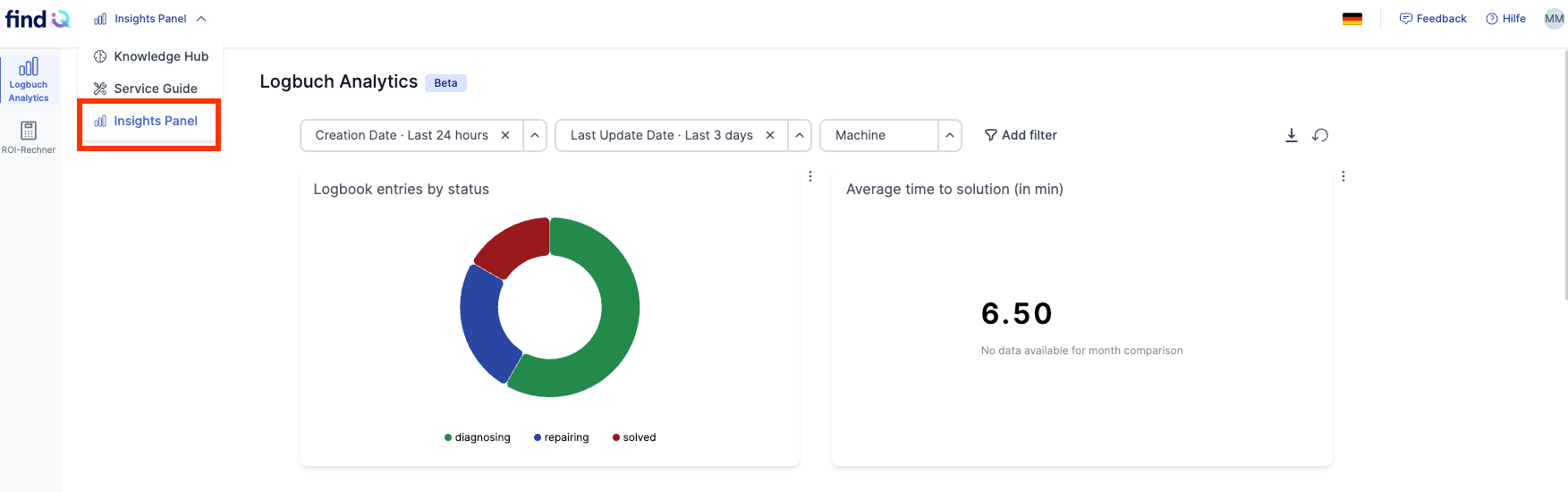Toggle repairing legend entry
Image resolution: width=1568 pixels, height=492 pixels.
[x=562, y=437]
